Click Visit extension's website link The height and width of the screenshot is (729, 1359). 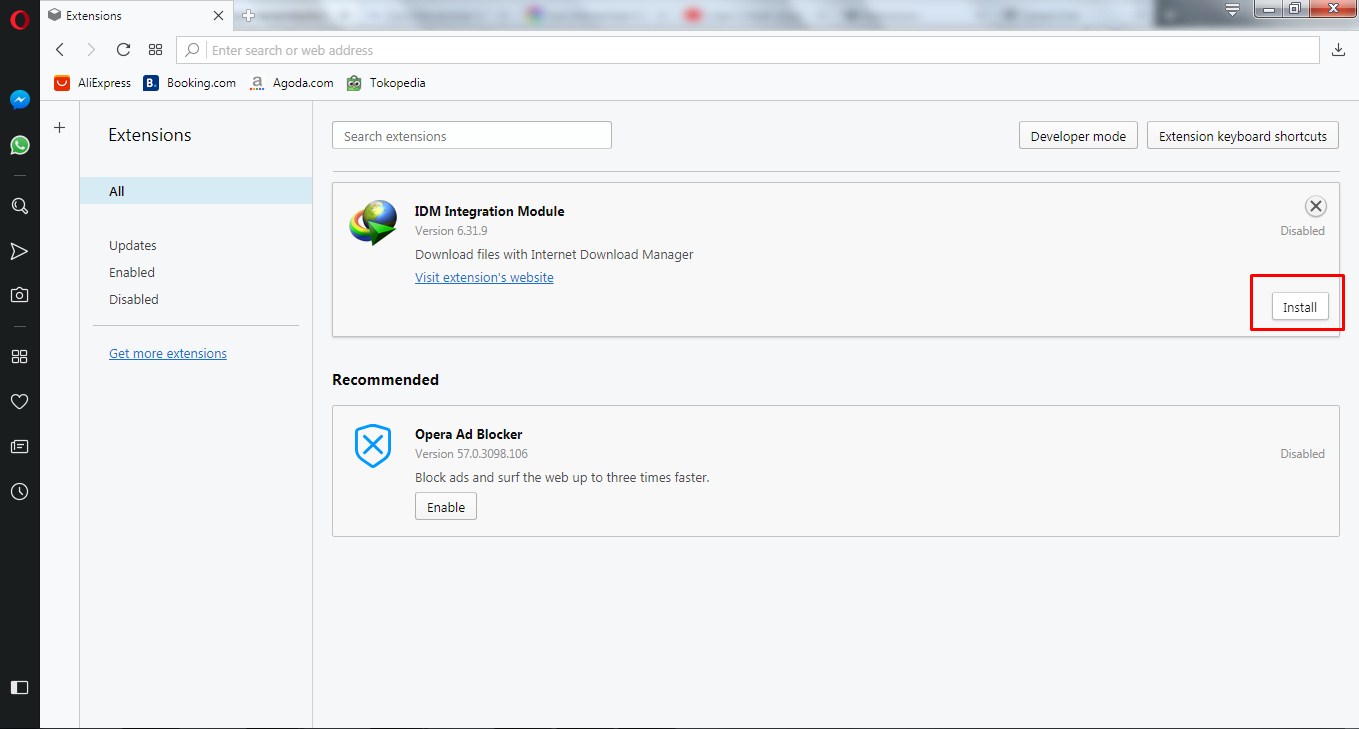pyautogui.click(x=484, y=277)
